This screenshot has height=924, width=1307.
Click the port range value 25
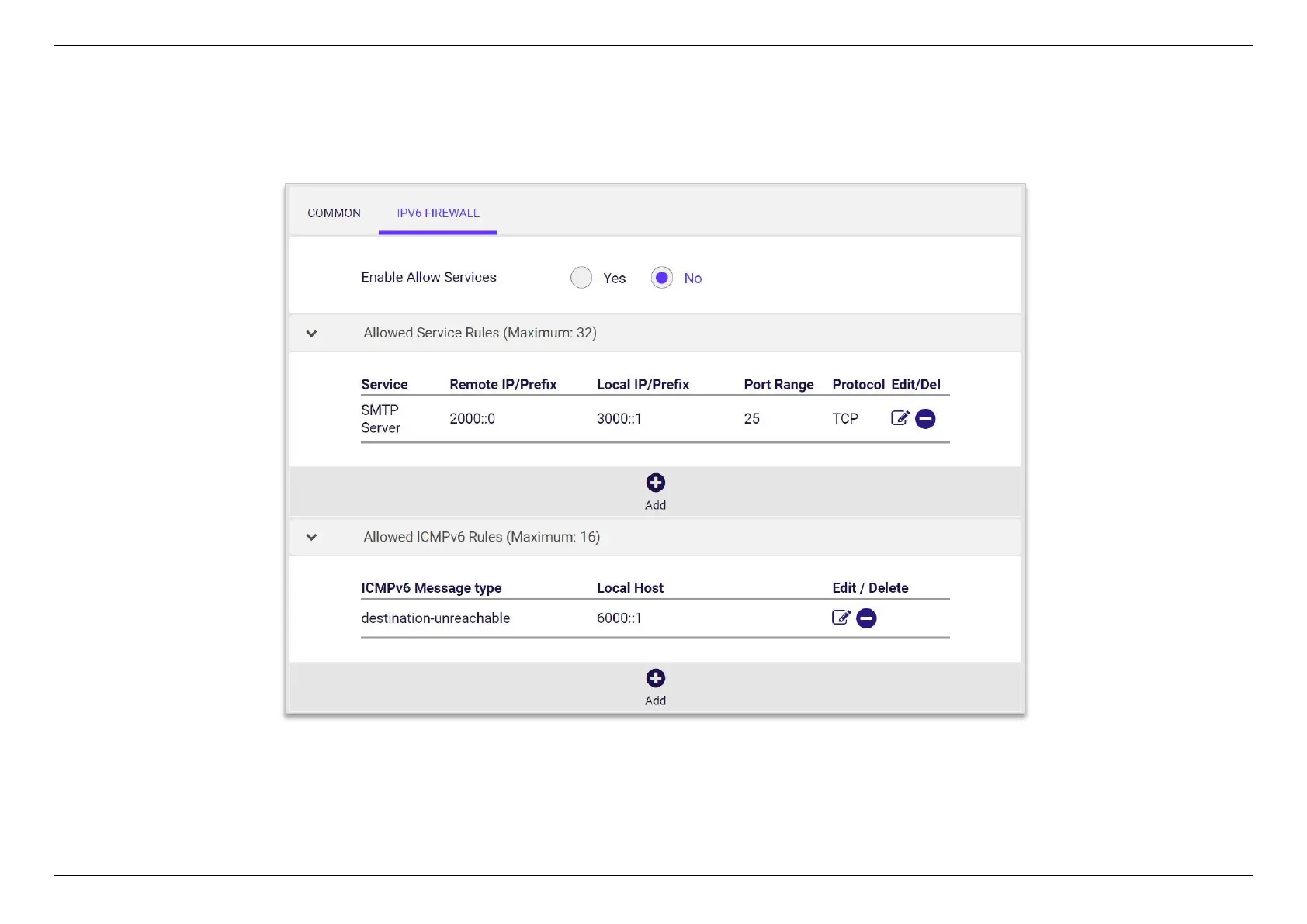tap(751, 419)
